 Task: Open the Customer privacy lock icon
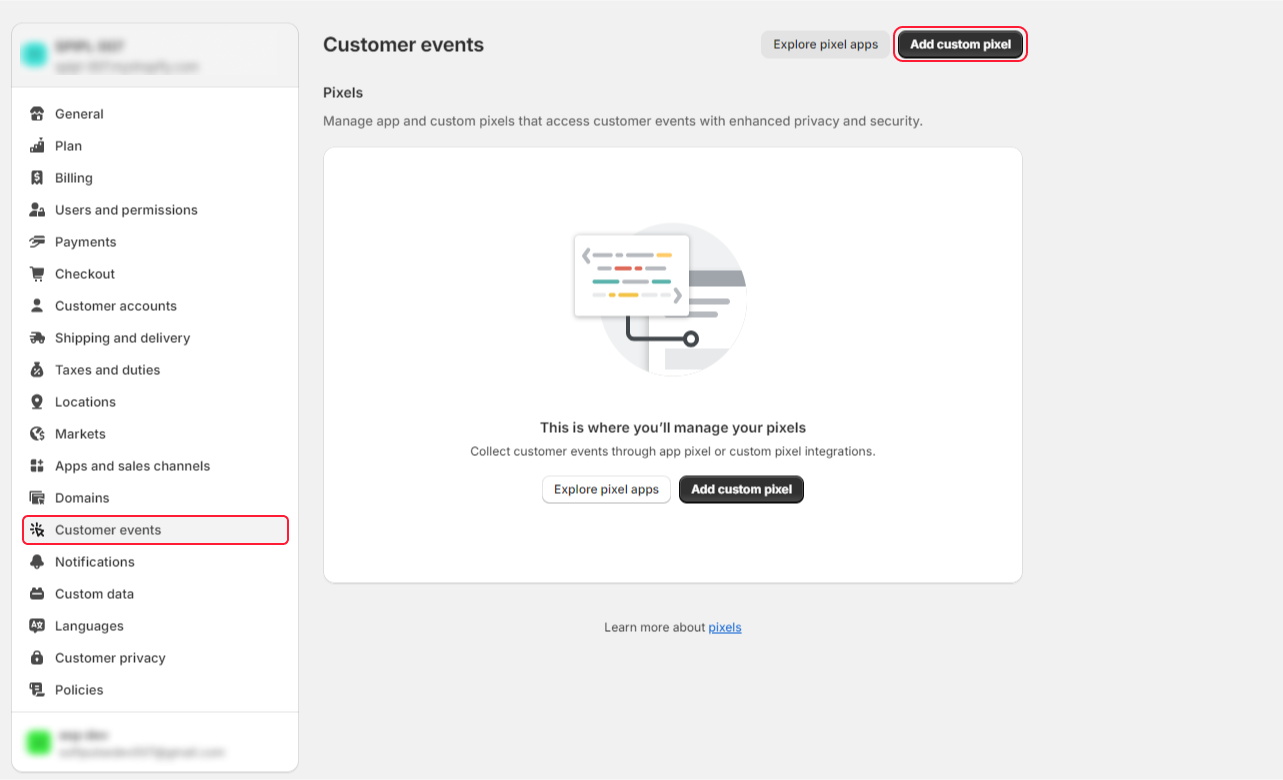click(x=38, y=657)
